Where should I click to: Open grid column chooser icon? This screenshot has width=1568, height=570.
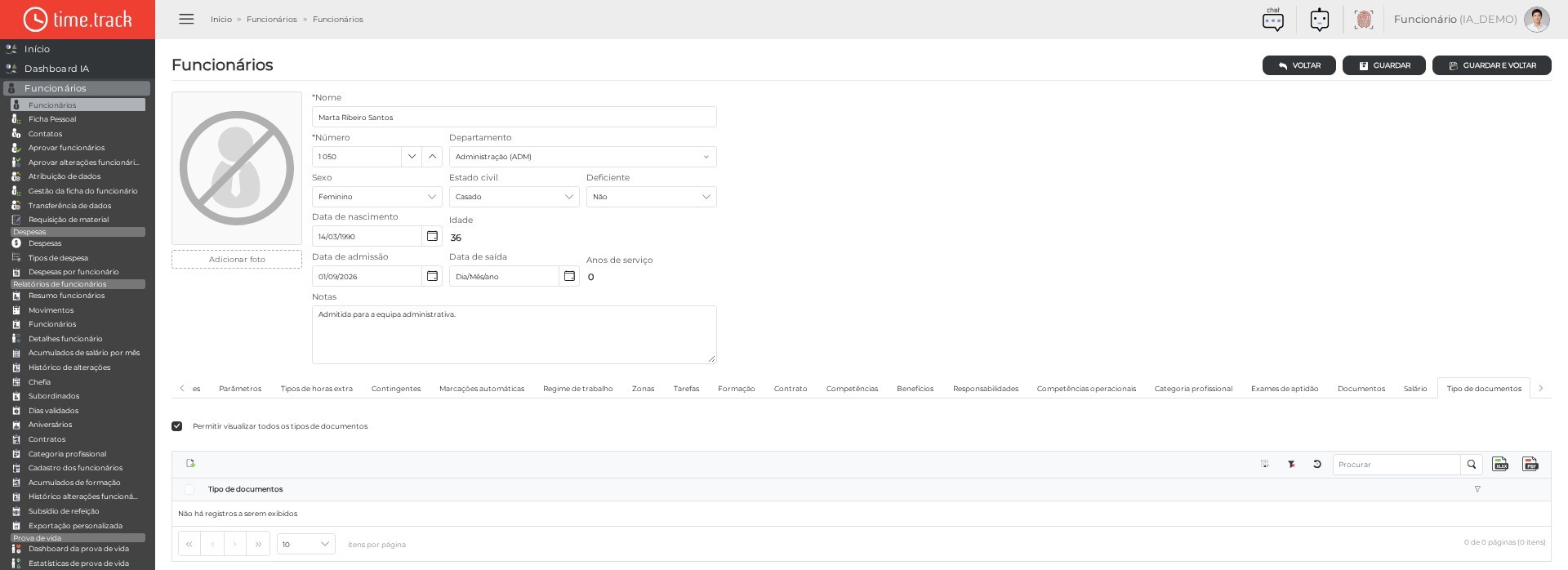tap(1265, 464)
